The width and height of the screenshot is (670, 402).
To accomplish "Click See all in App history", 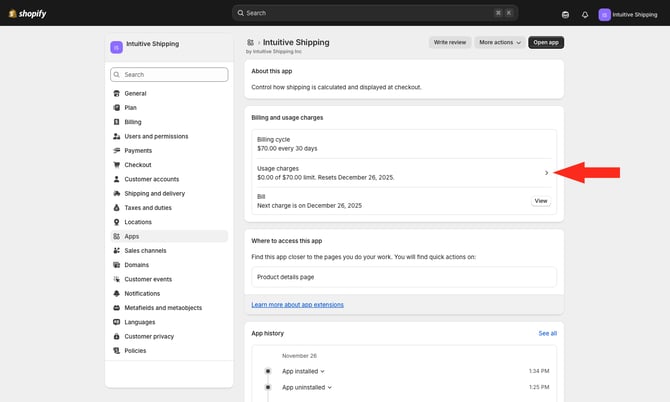I will click(x=547, y=333).
